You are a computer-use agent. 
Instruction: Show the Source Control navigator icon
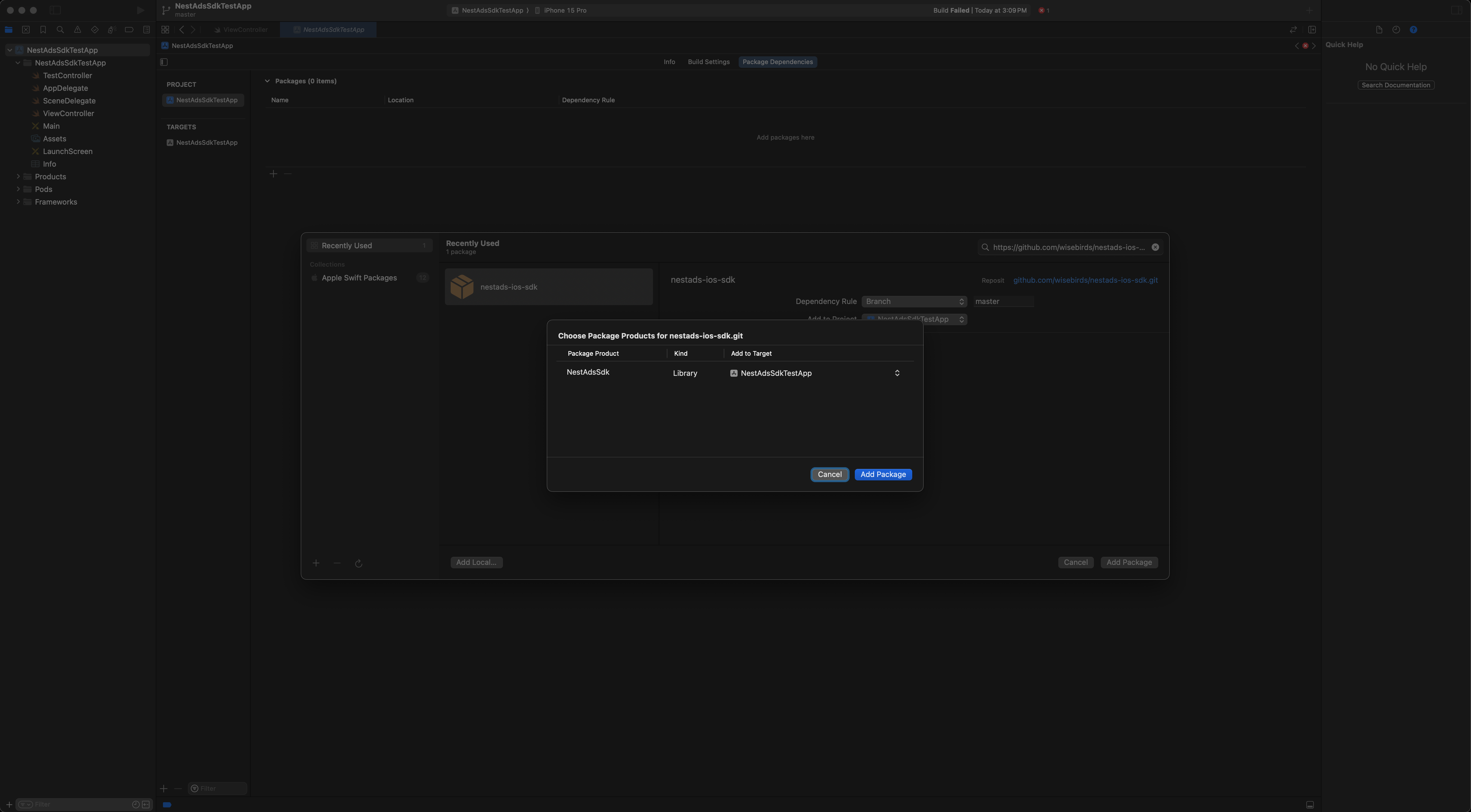26,30
